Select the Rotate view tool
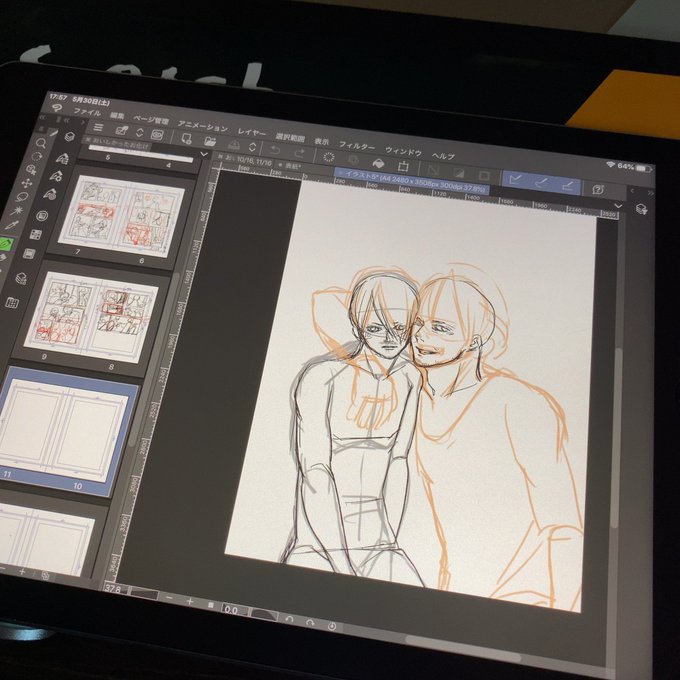Image resolution: width=680 pixels, height=680 pixels. [x=36, y=156]
